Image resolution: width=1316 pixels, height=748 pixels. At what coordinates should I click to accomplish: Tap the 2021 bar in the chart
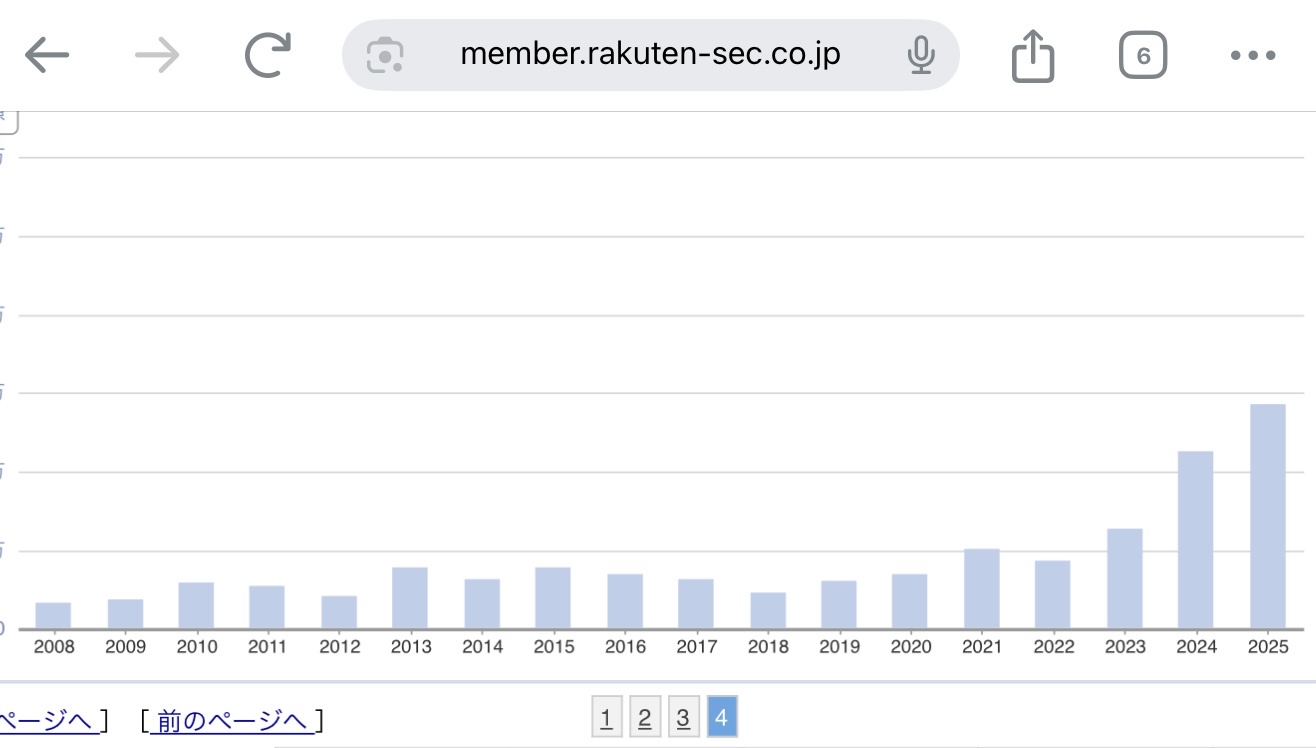point(981,588)
